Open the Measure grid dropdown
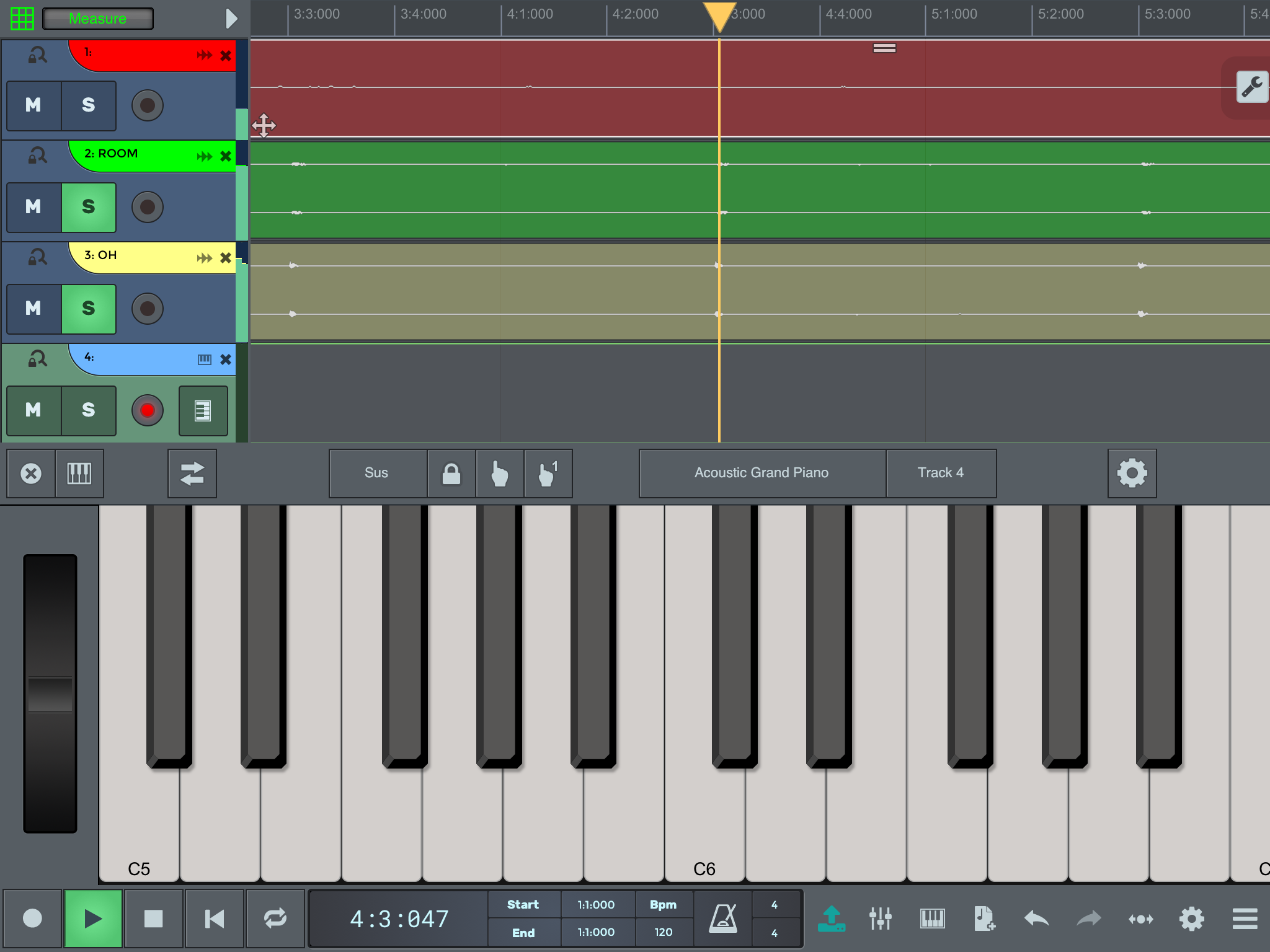1270x952 pixels. point(98,19)
